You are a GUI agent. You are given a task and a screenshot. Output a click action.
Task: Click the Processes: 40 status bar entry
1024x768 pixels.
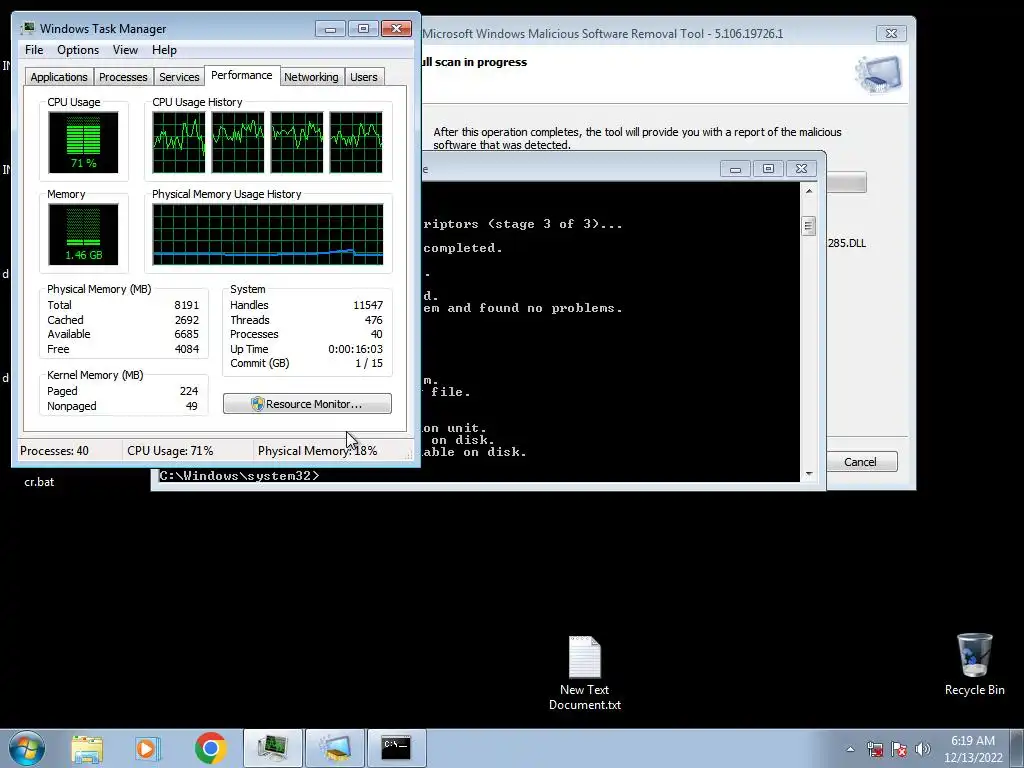tap(54, 451)
